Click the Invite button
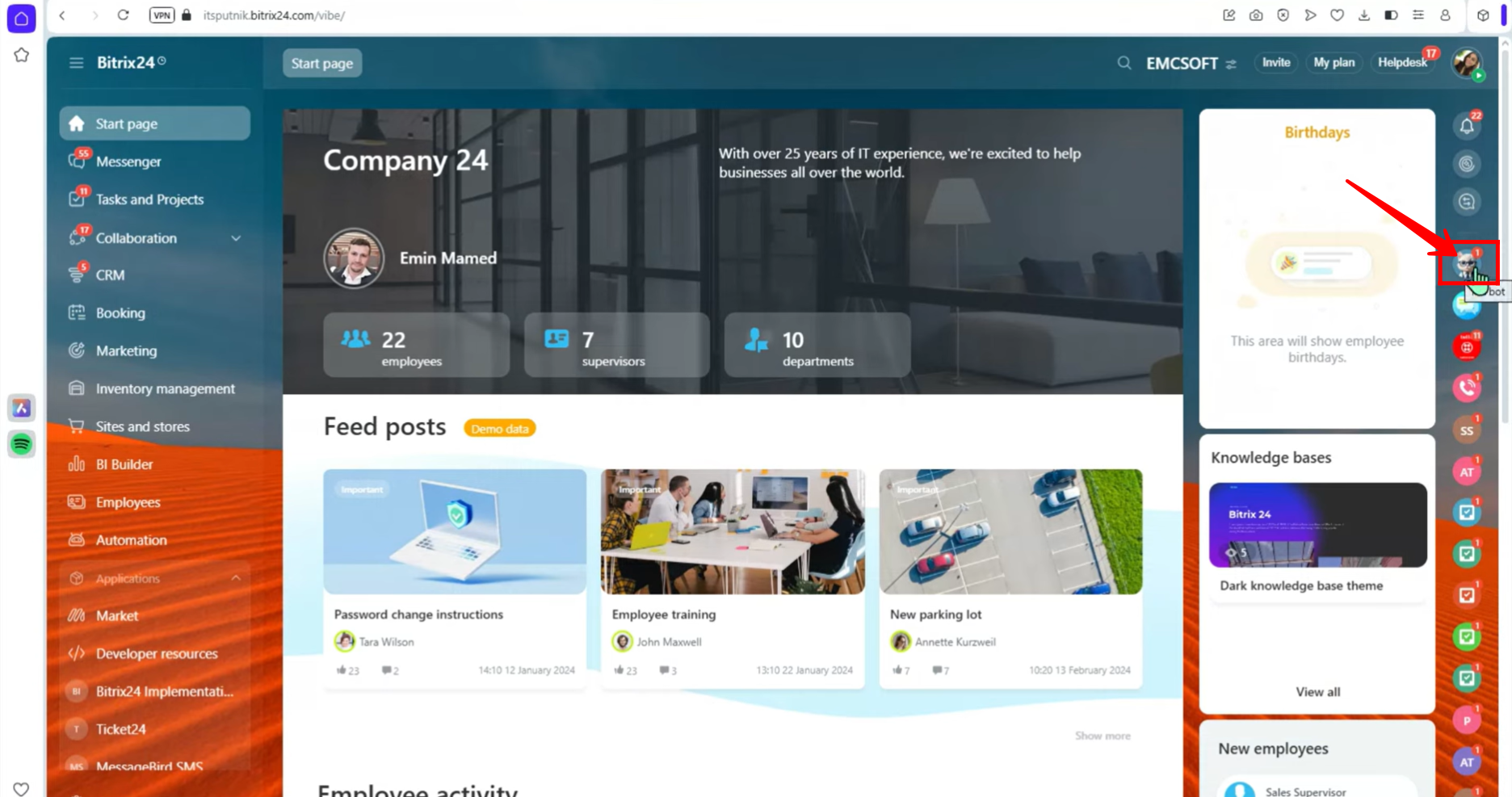 click(1276, 63)
